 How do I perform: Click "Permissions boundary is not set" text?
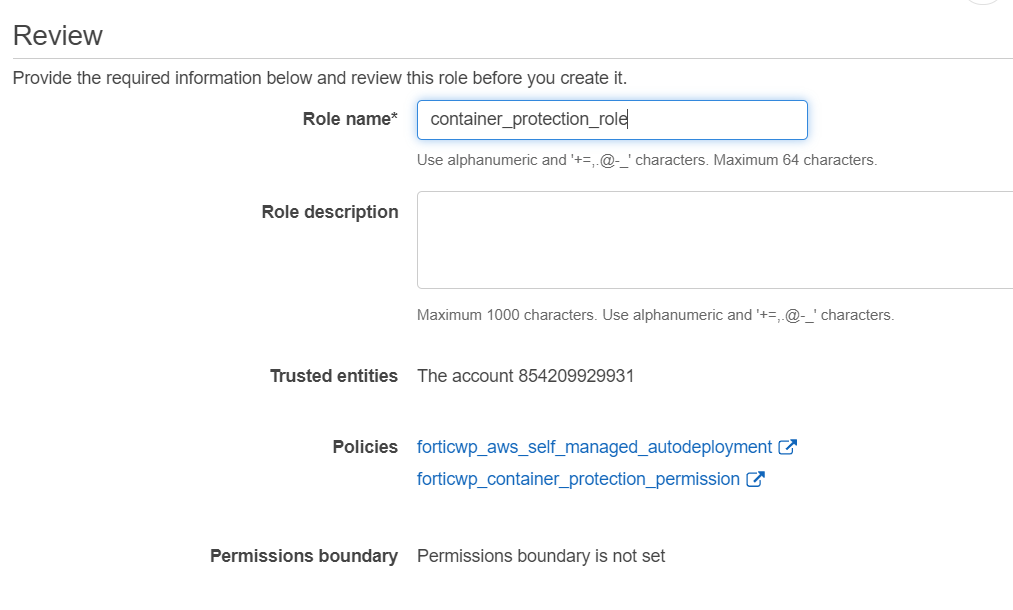540,556
